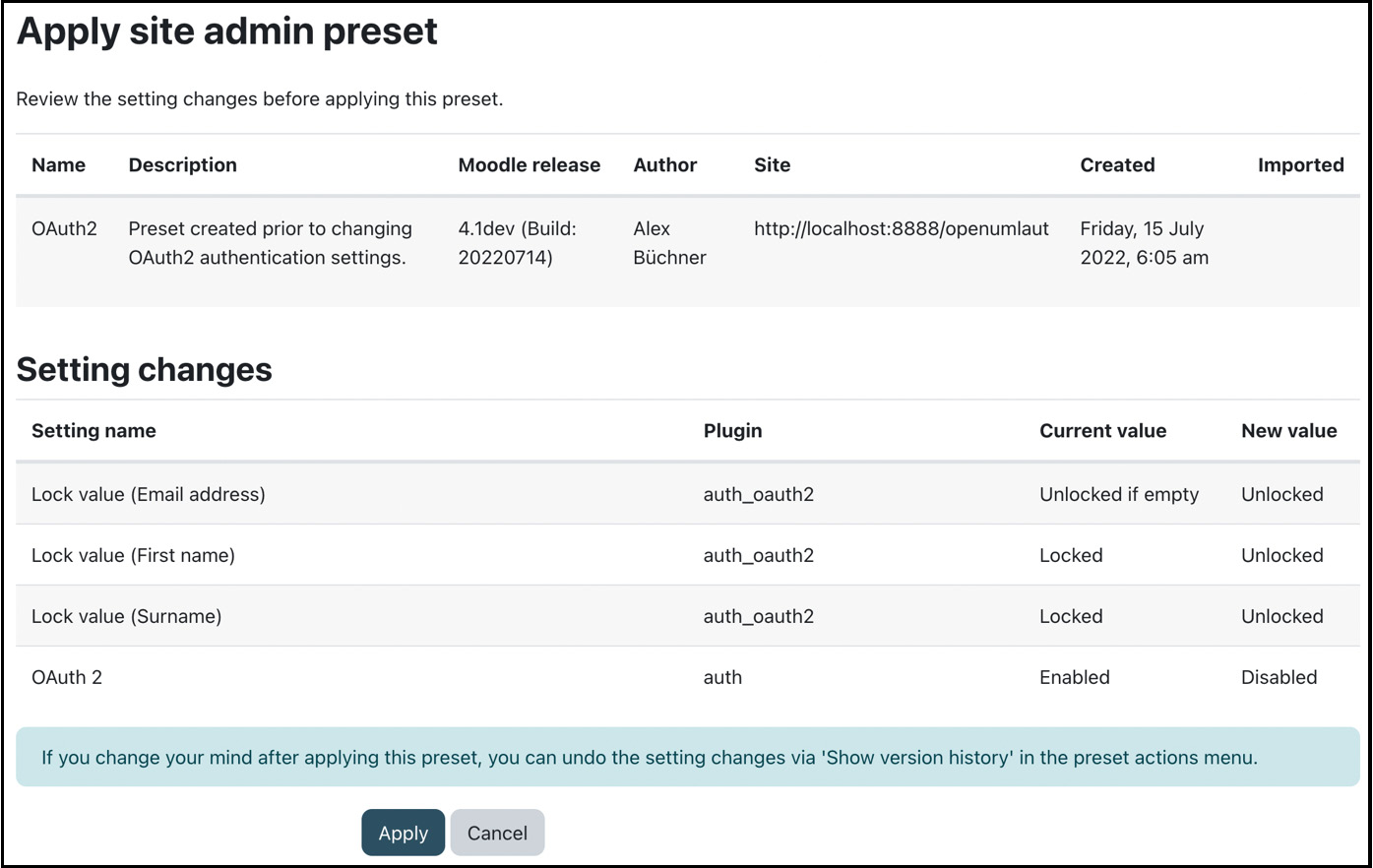Click 'Unlocked' new value in Email address row
1373x868 pixels.
point(1282,494)
